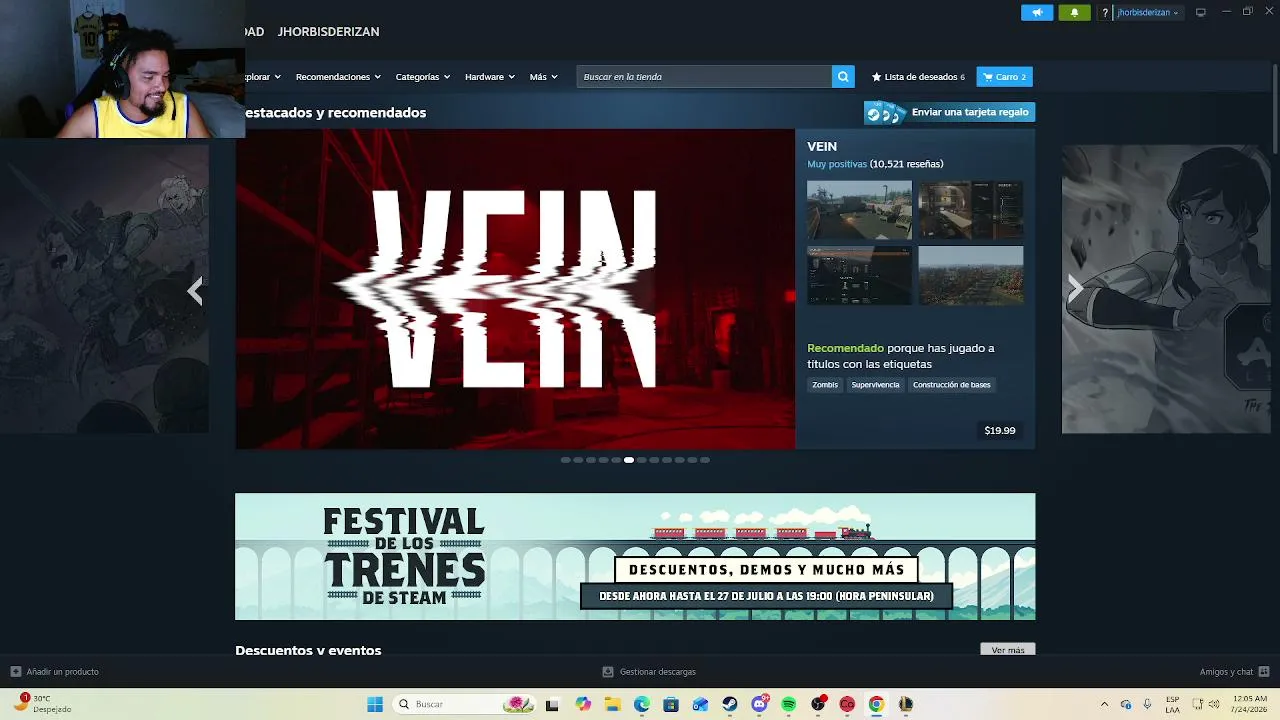Click the highlighted active carousel dot
Viewport: 1280px width, 720px height.
click(x=628, y=460)
